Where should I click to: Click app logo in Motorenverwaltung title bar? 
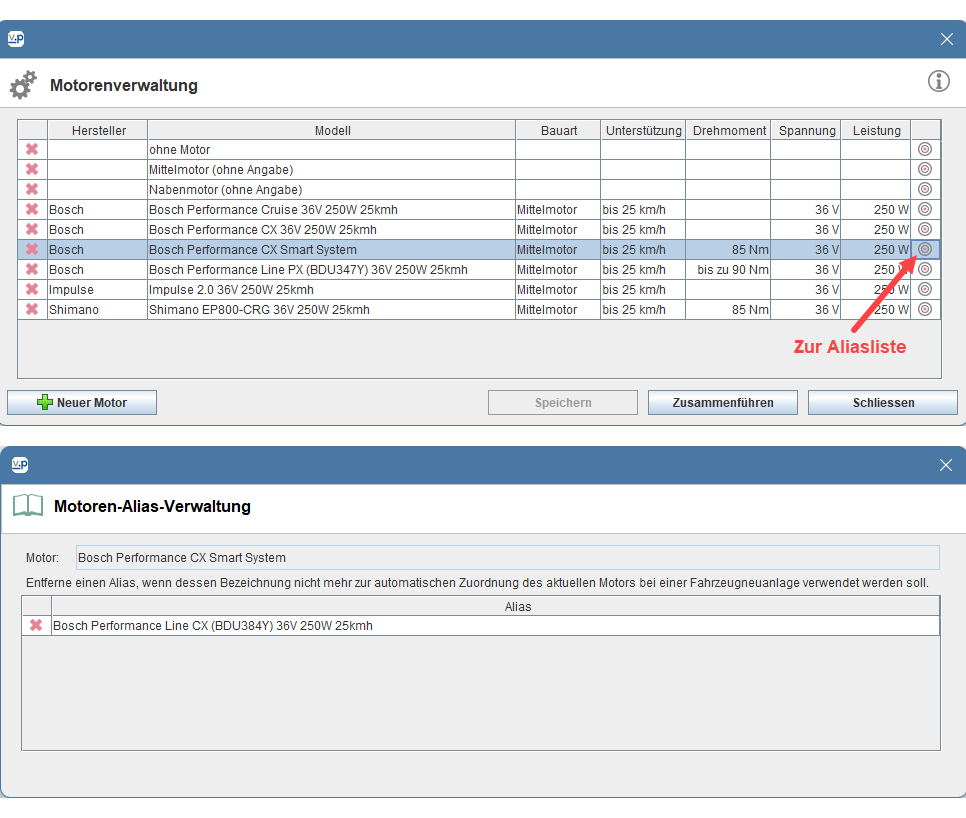point(16,39)
